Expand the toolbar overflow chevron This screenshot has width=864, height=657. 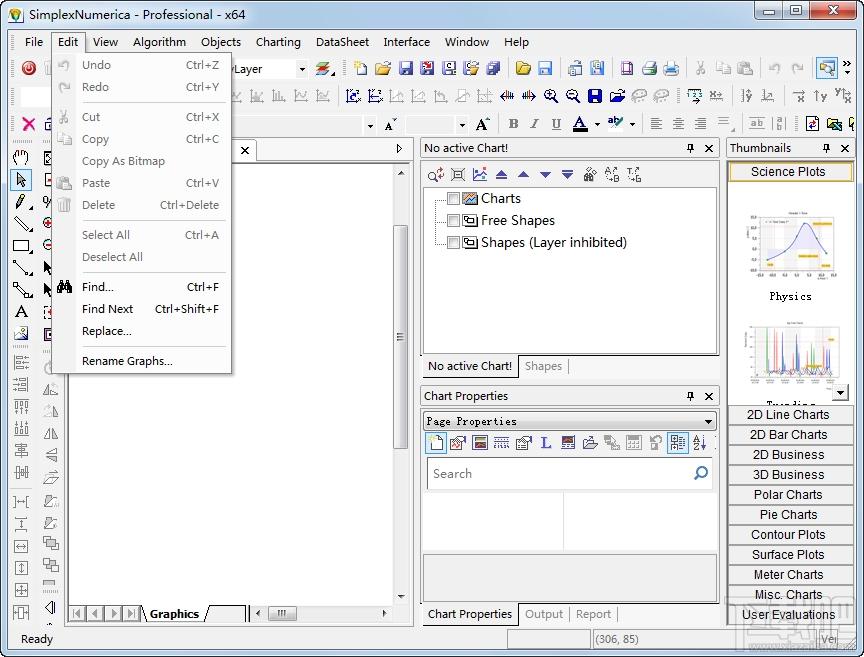(847, 68)
